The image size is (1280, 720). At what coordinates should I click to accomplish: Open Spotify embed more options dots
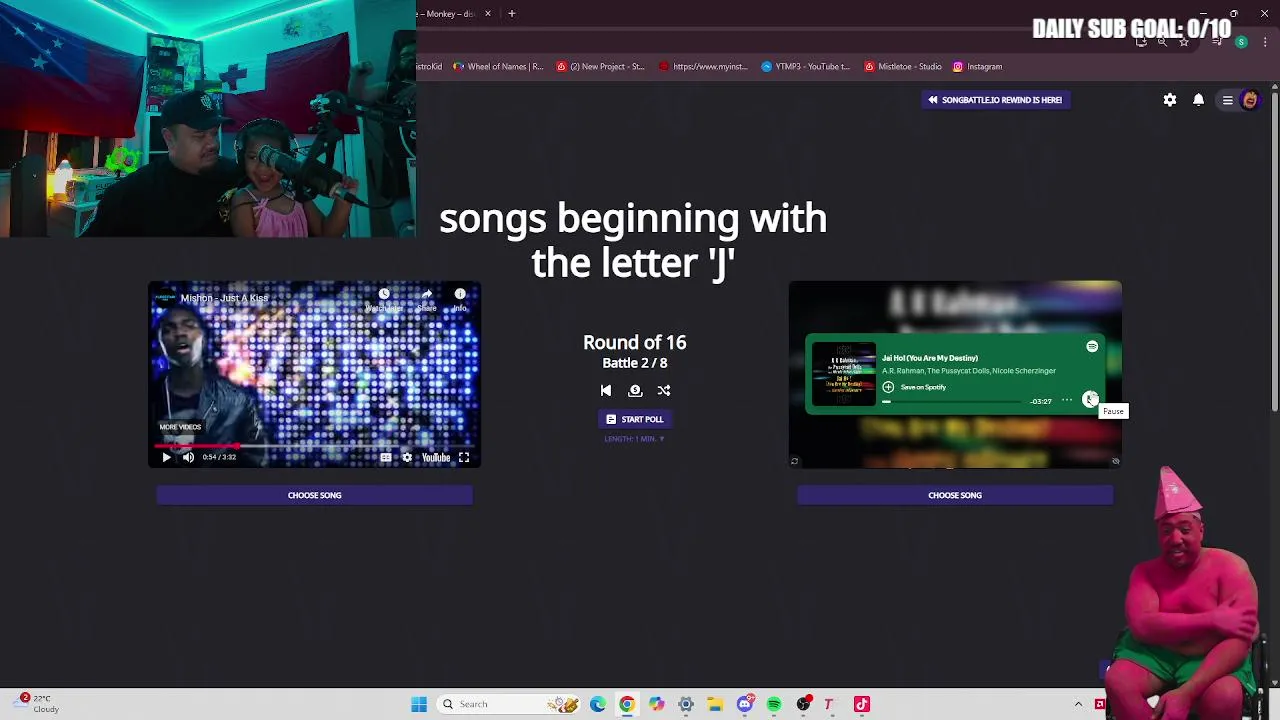1067,400
